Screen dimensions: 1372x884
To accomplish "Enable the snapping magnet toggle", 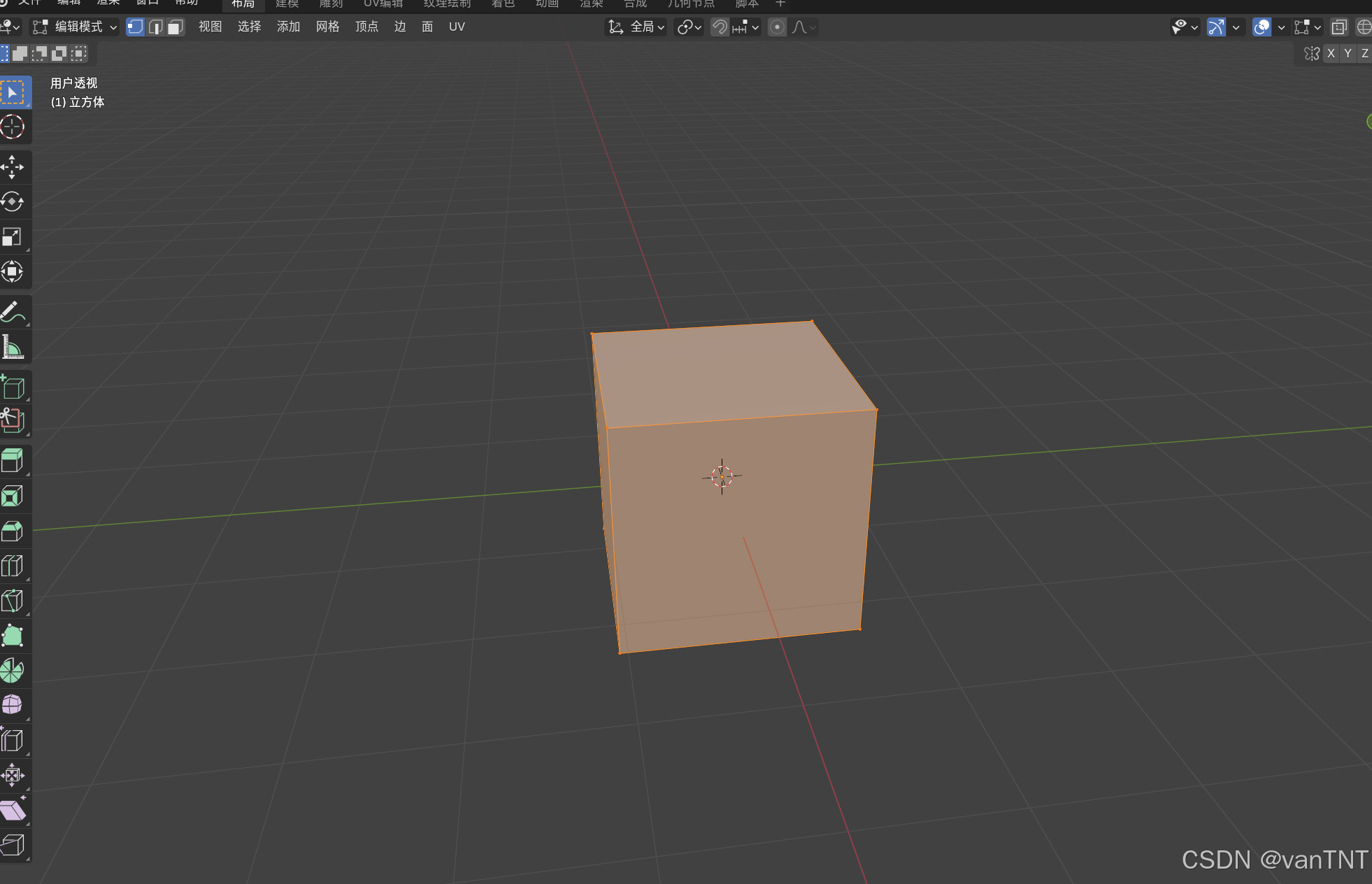I will tap(720, 27).
